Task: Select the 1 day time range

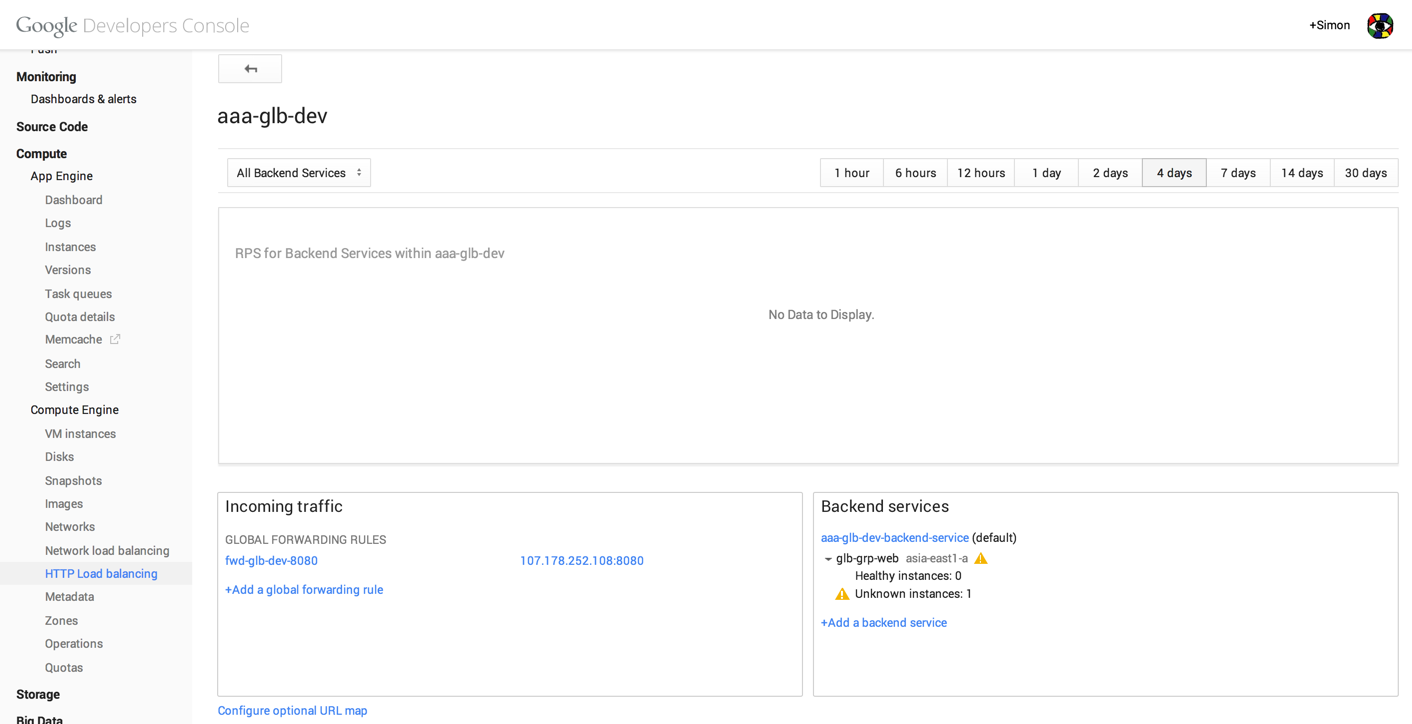Action: [x=1047, y=173]
